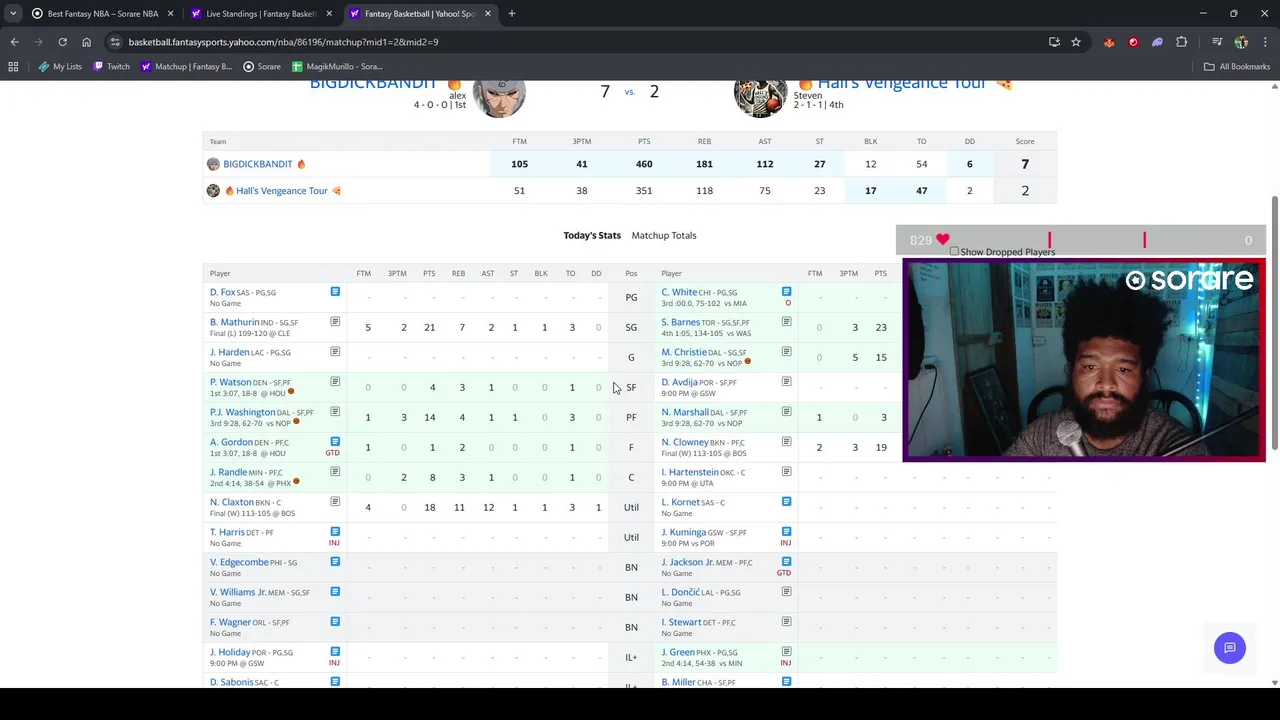The height and width of the screenshot is (720, 1280).
Task: Switch to Live Standings browser tab
Action: click(260, 13)
